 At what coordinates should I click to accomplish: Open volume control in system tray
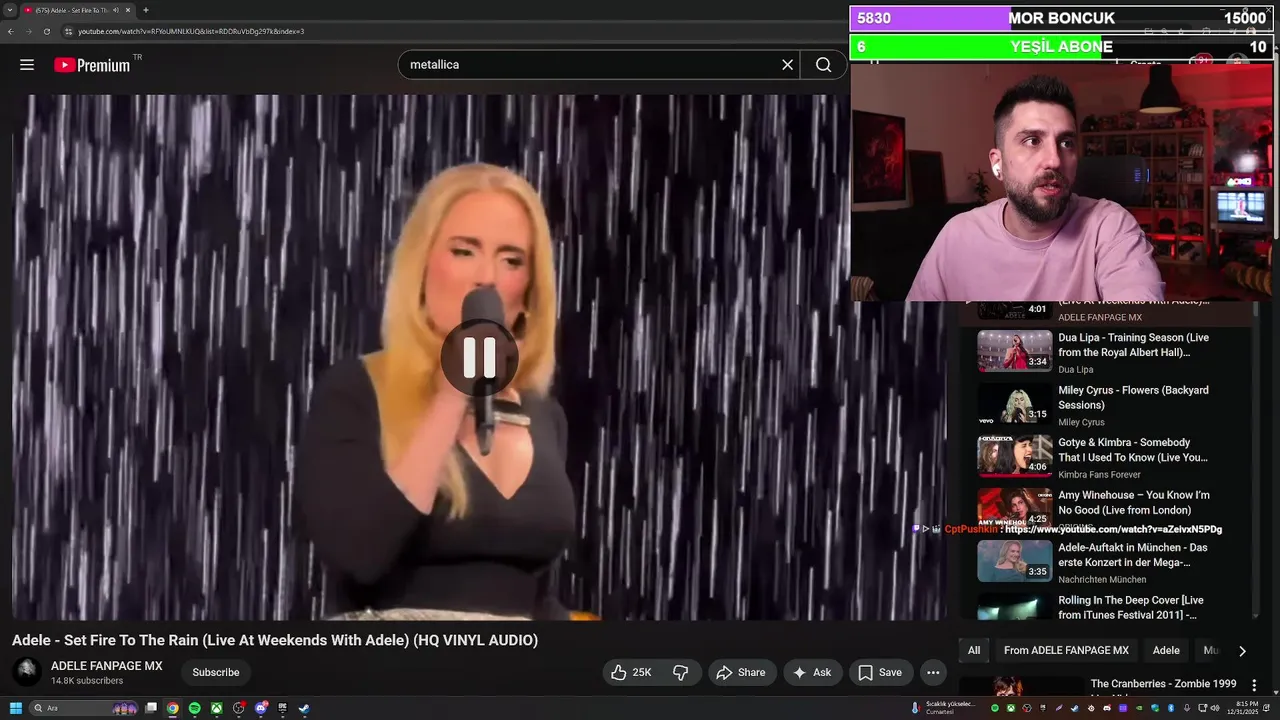pyautogui.click(x=1215, y=708)
